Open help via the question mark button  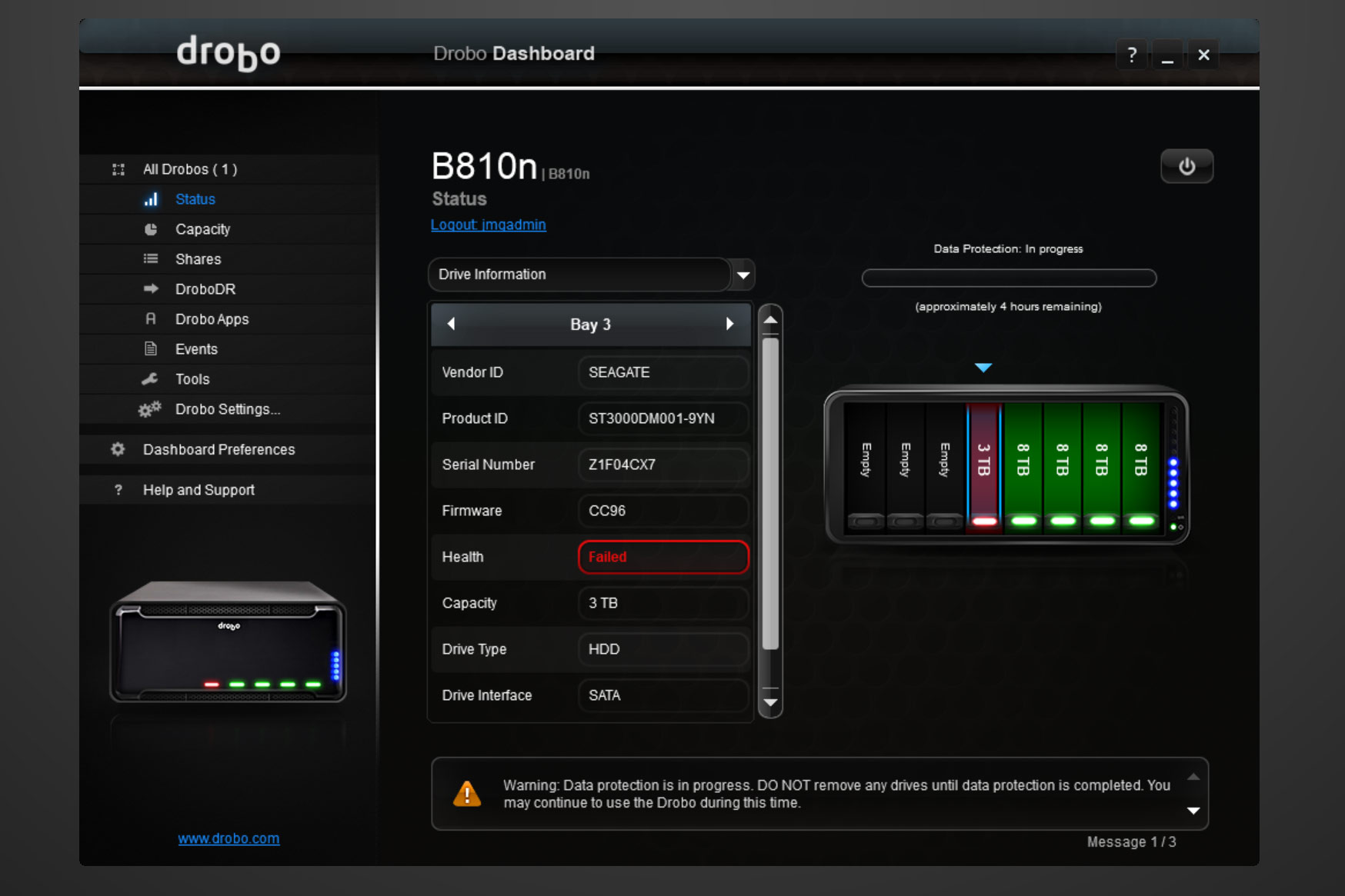pos(1131,55)
